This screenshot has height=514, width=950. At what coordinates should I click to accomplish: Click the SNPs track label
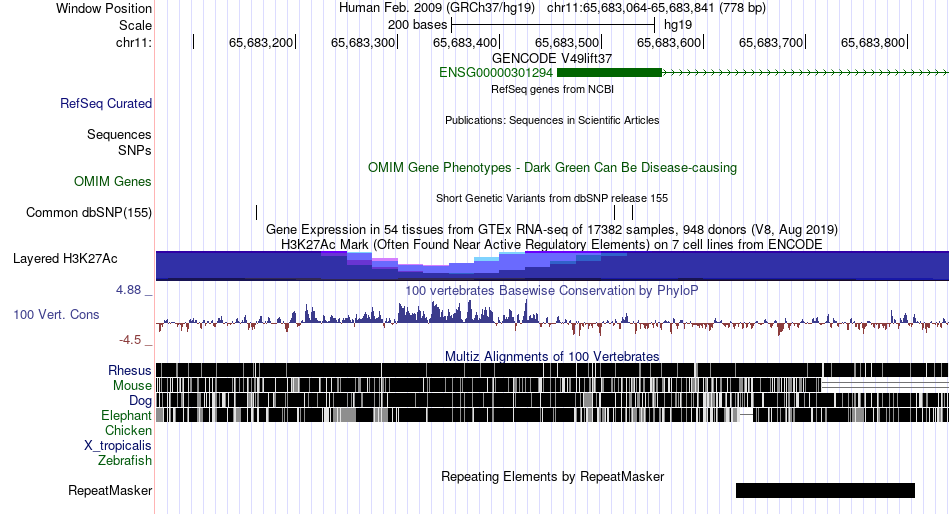tap(135, 150)
